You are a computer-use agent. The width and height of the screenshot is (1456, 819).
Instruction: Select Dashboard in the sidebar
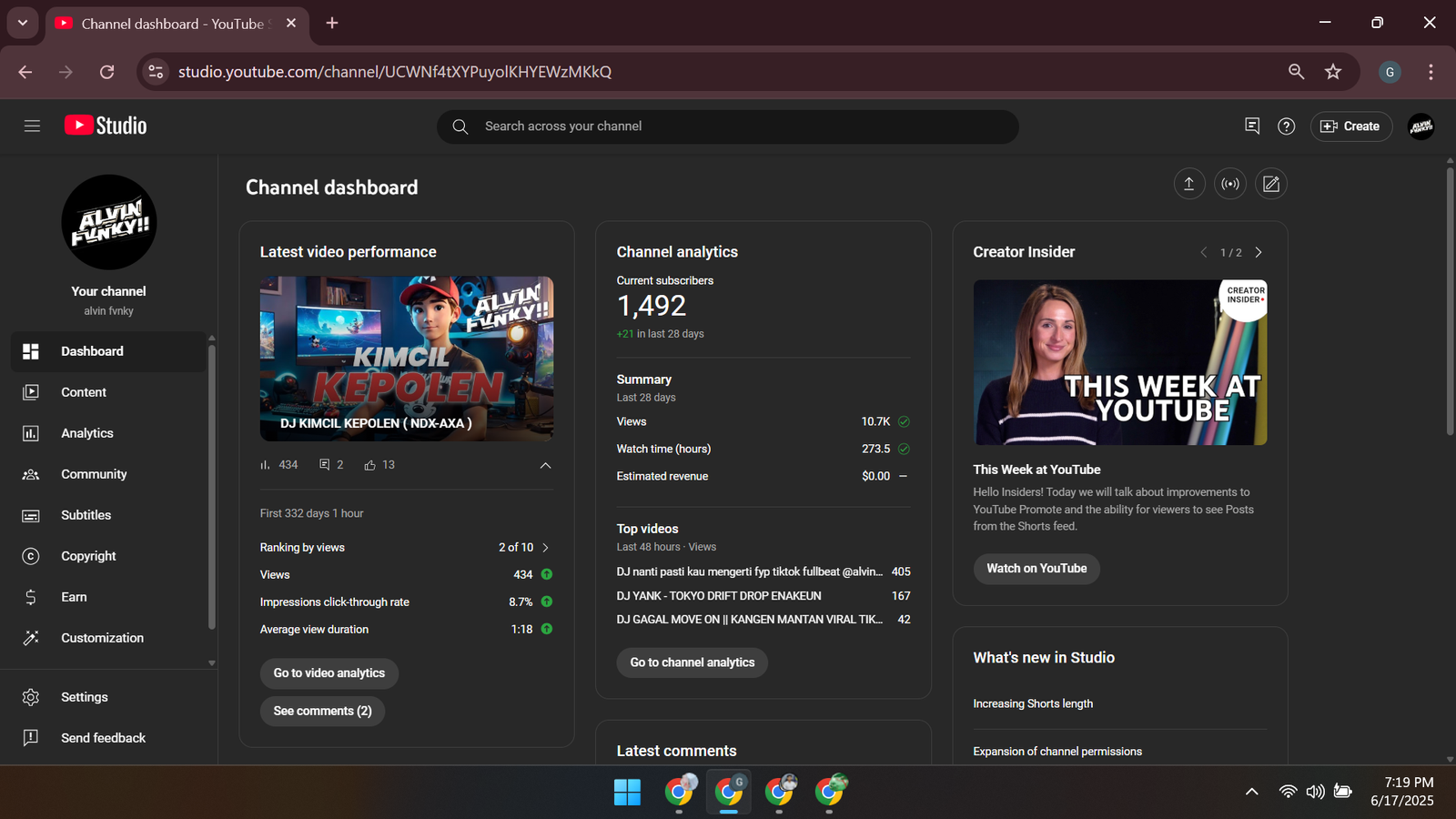click(108, 351)
